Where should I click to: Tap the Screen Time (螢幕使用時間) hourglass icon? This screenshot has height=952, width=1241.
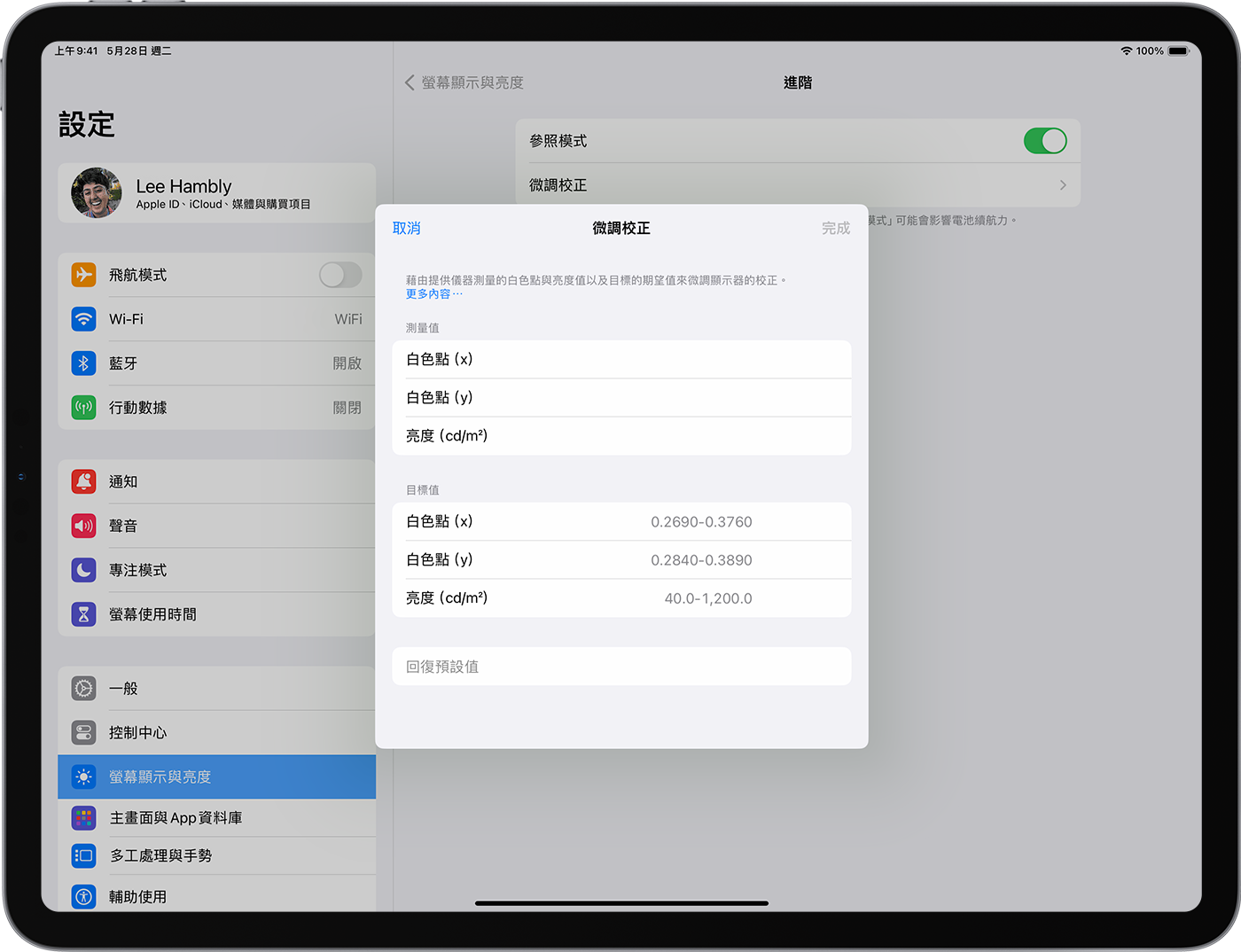[x=83, y=614]
